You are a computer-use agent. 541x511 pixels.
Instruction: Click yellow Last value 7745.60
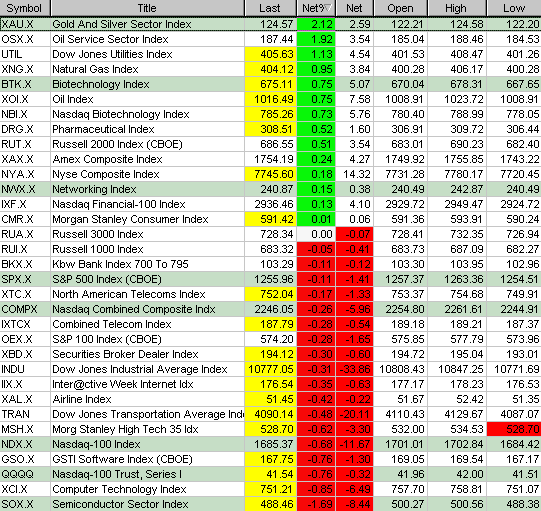pyautogui.click(x=270, y=174)
